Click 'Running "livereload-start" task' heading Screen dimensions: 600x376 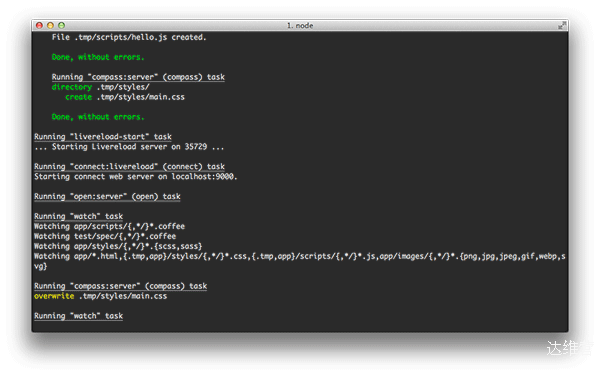(103, 137)
